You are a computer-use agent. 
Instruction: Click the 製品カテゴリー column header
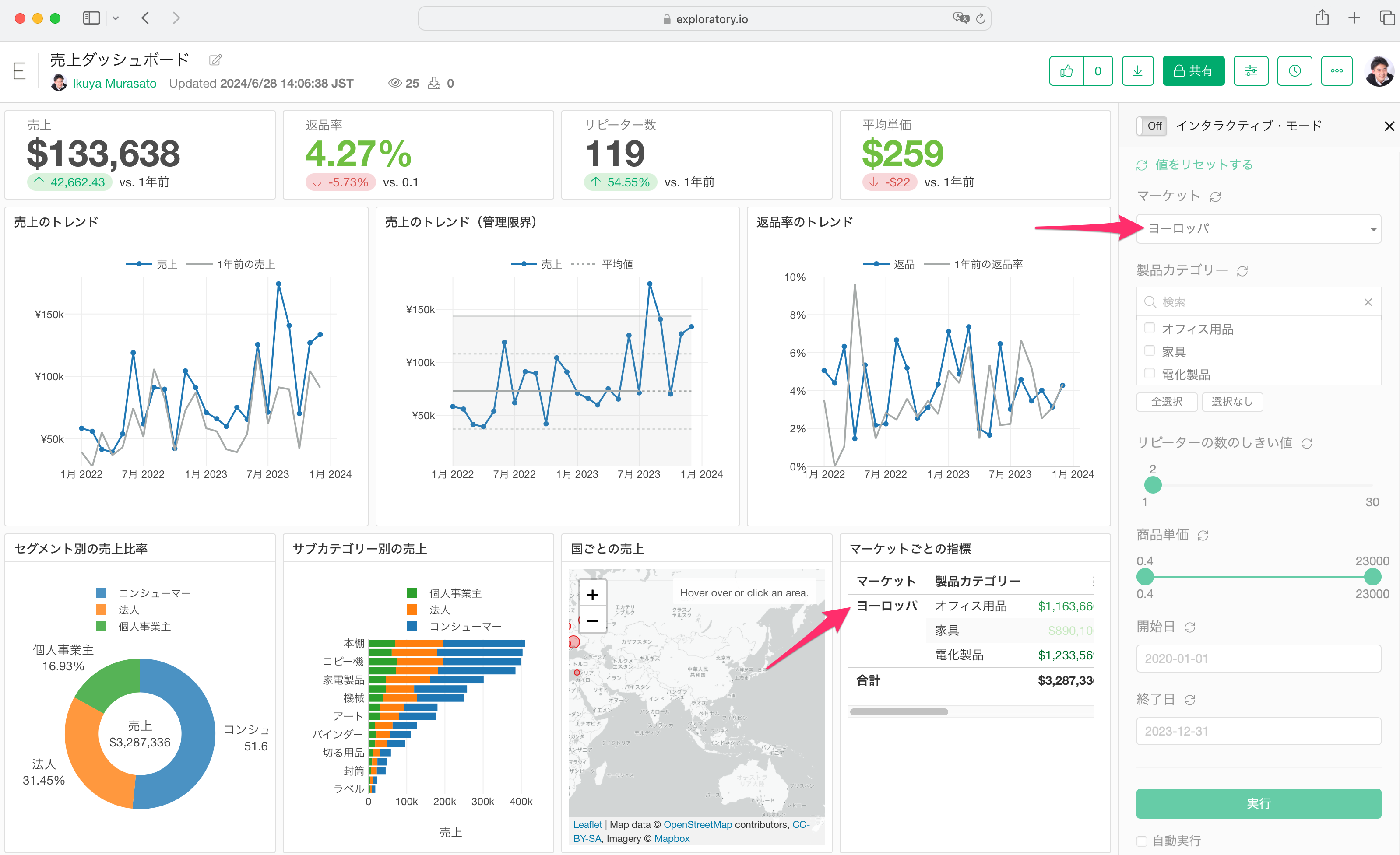(x=977, y=582)
